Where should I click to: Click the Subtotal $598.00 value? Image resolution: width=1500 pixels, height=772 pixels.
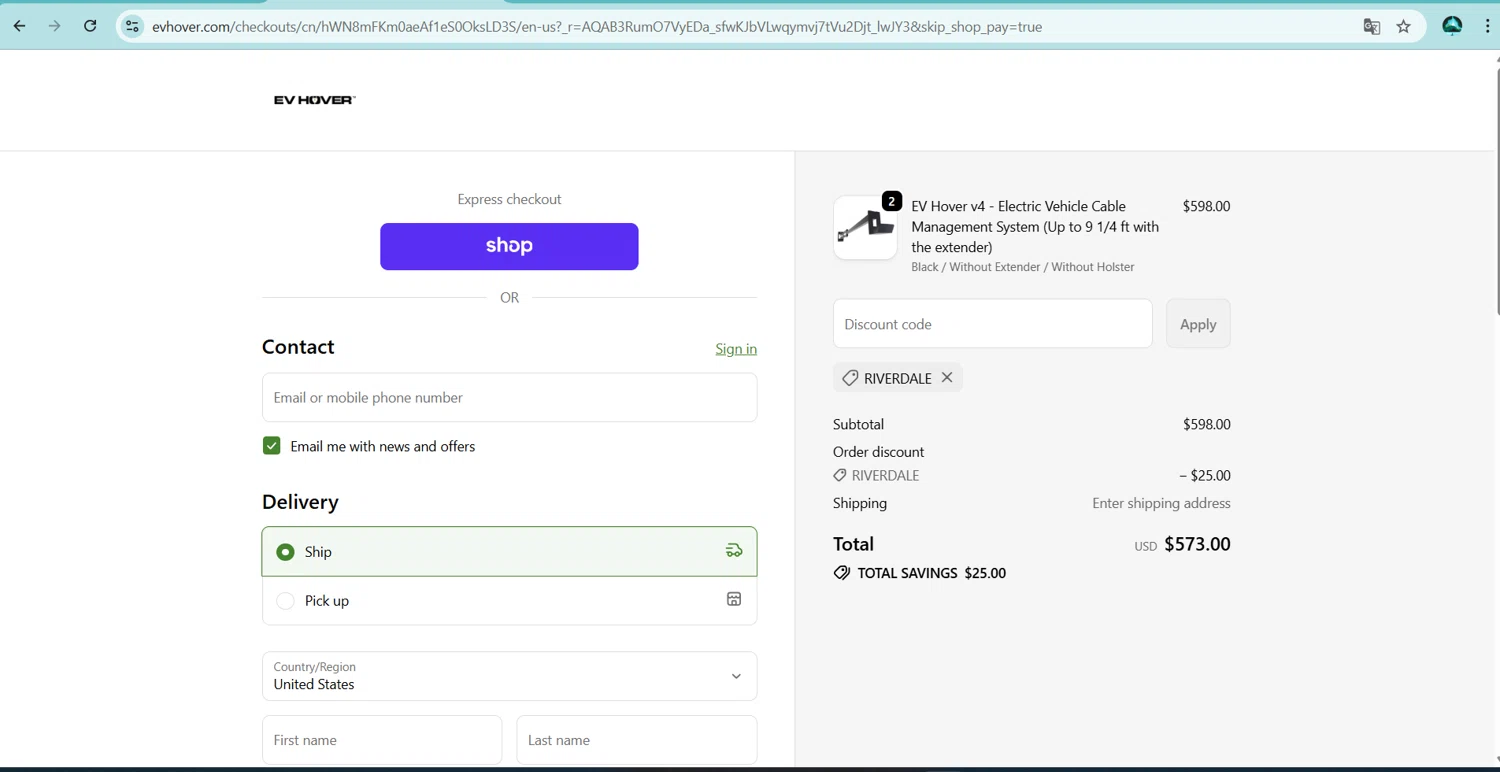click(x=1207, y=424)
